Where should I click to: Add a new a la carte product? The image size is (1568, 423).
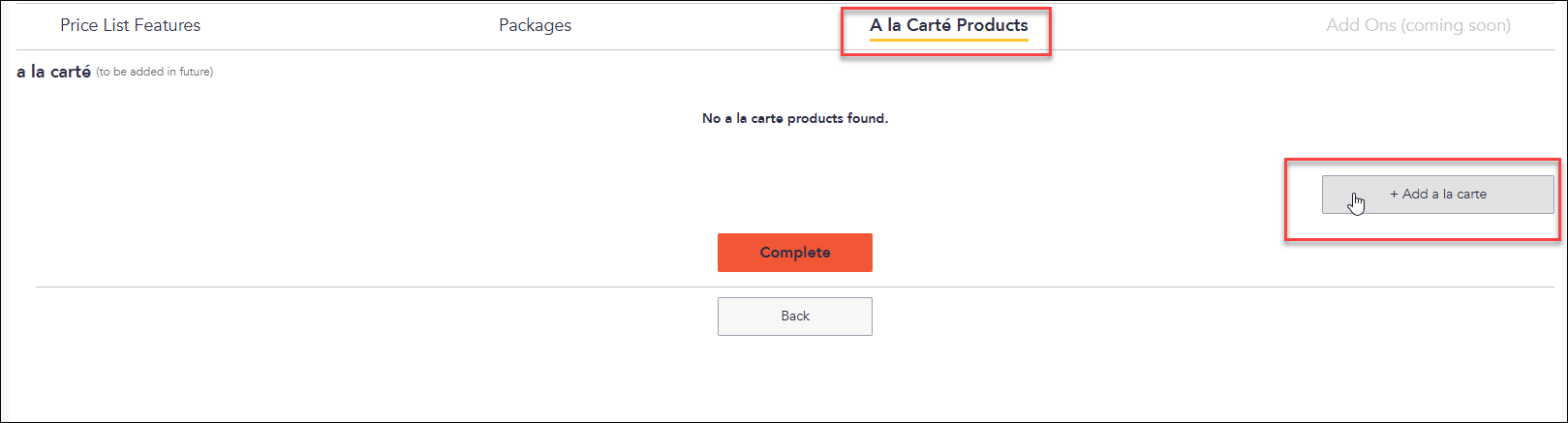1437,194
